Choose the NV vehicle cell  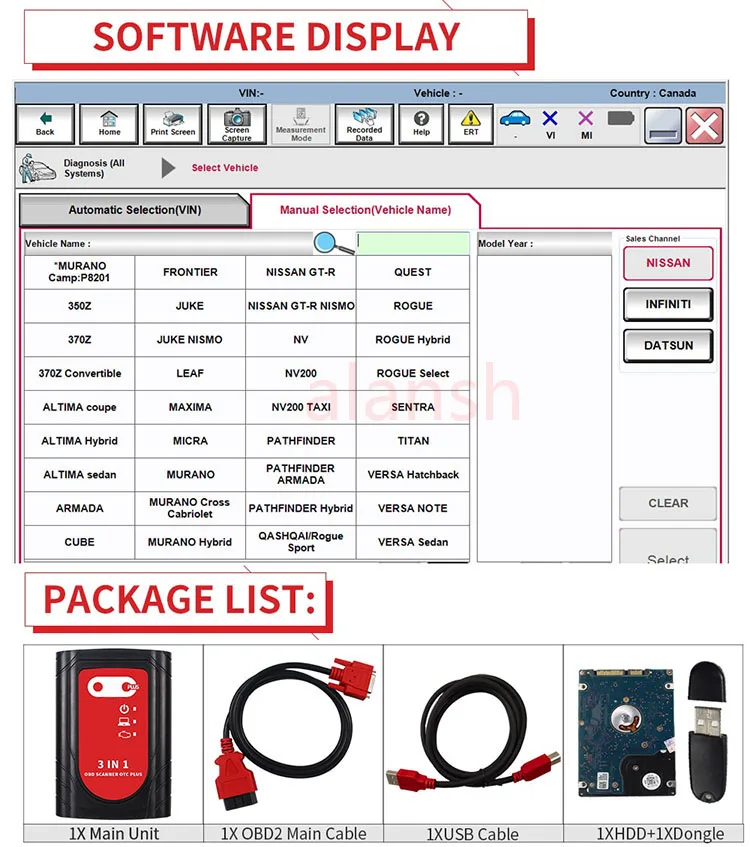tap(301, 340)
